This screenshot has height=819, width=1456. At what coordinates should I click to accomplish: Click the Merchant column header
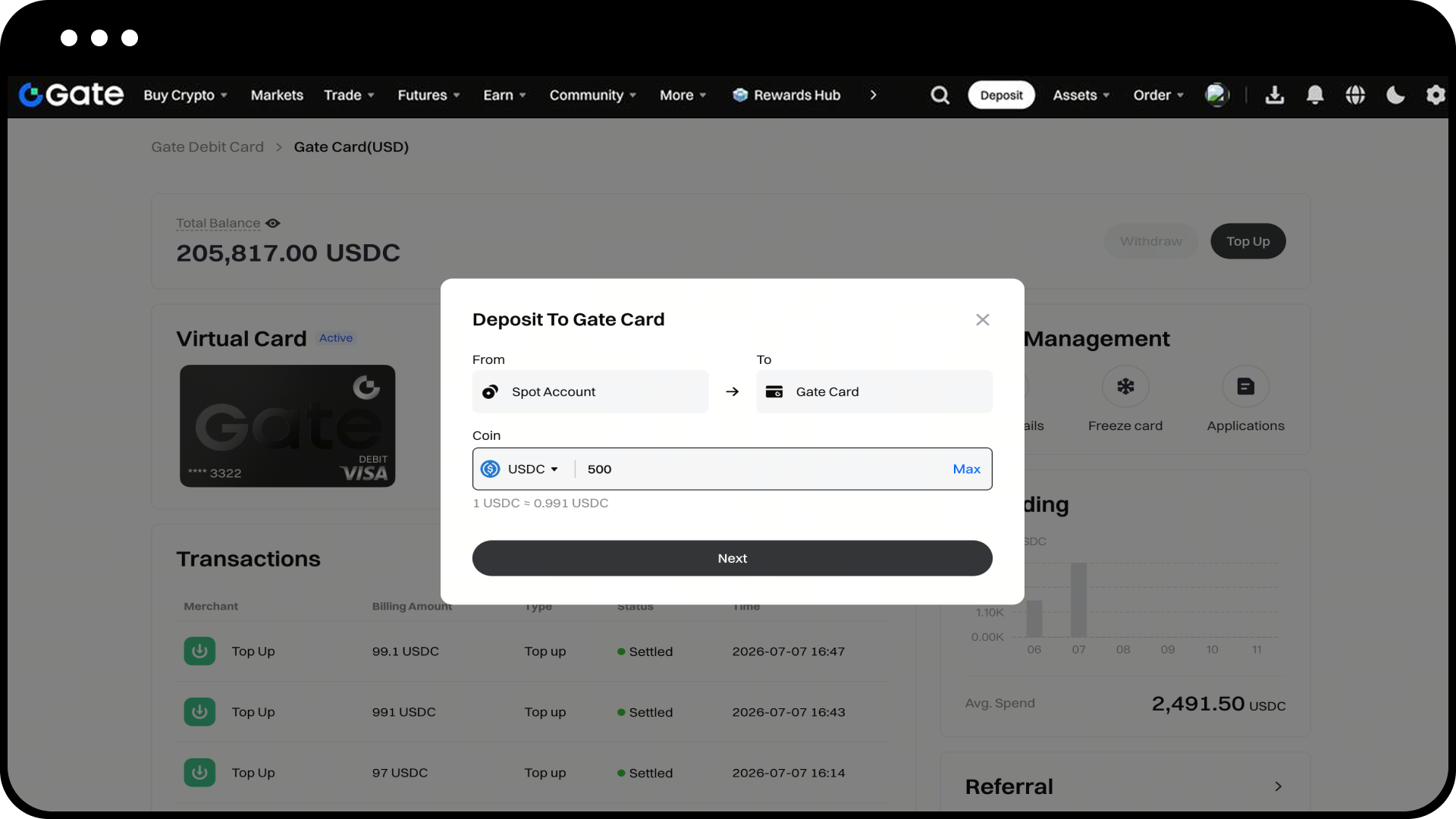click(x=211, y=606)
